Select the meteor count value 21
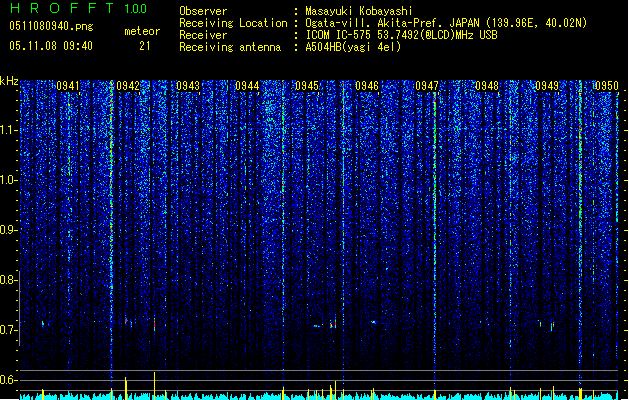The height and width of the screenshot is (400, 629). (x=145, y=46)
